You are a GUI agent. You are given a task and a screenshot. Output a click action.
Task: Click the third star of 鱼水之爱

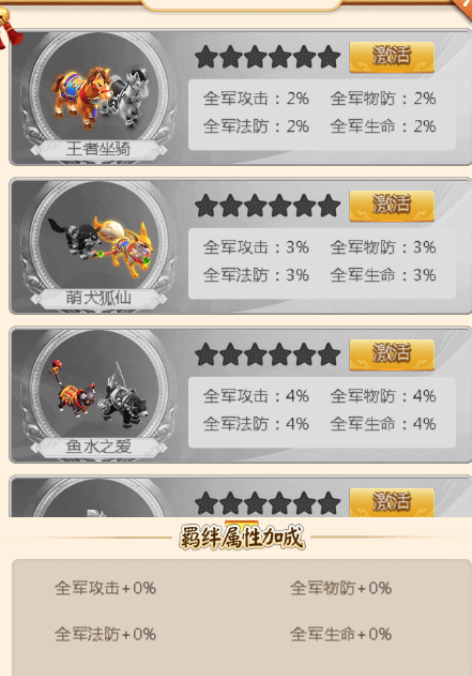click(x=255, y=354)
